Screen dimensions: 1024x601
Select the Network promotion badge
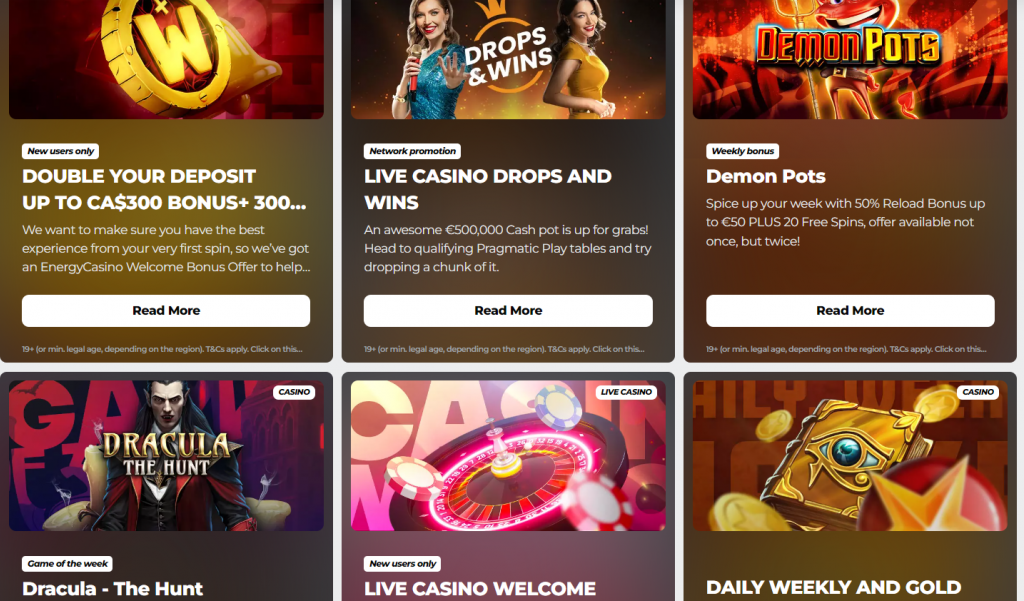tap(412, 151)
